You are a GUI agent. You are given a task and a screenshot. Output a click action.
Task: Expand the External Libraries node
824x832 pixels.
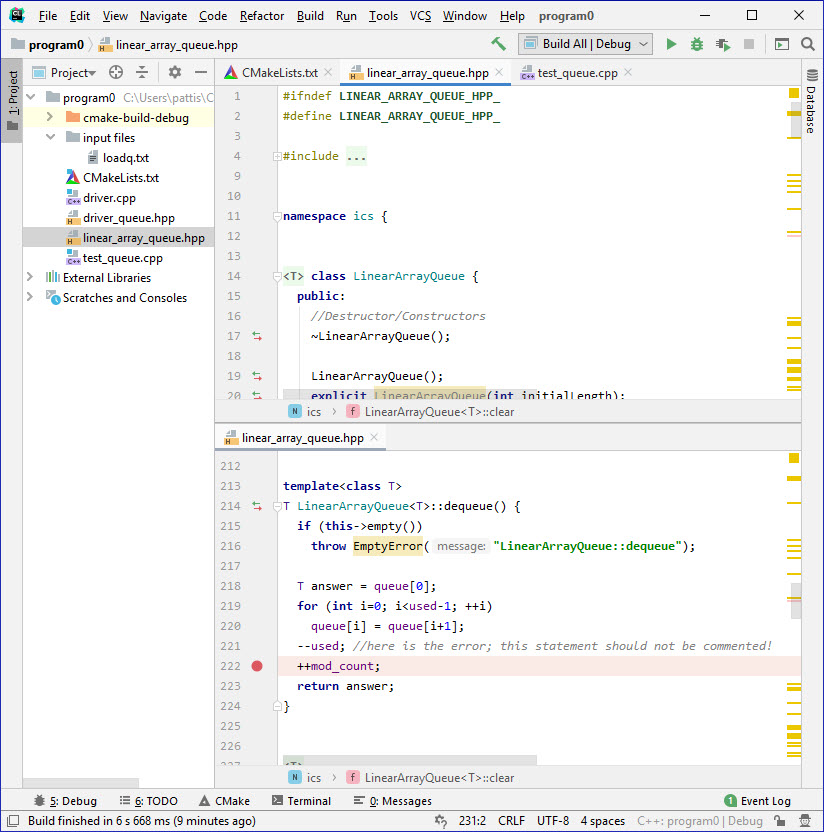(x=30, y=278)
